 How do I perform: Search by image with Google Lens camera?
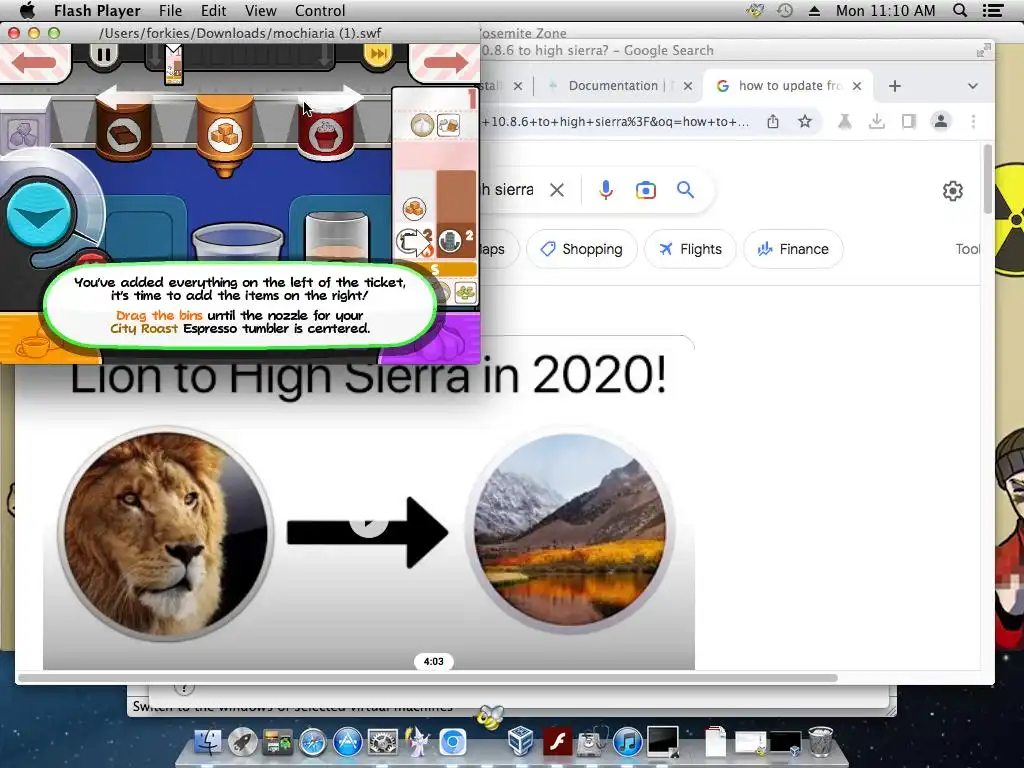pos(645,190)
